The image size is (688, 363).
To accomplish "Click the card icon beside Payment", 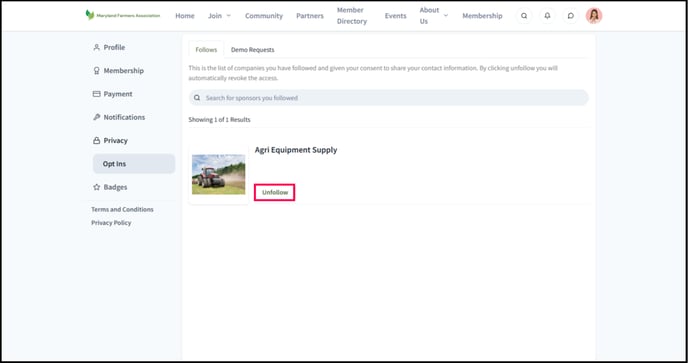I will point(97,94).
